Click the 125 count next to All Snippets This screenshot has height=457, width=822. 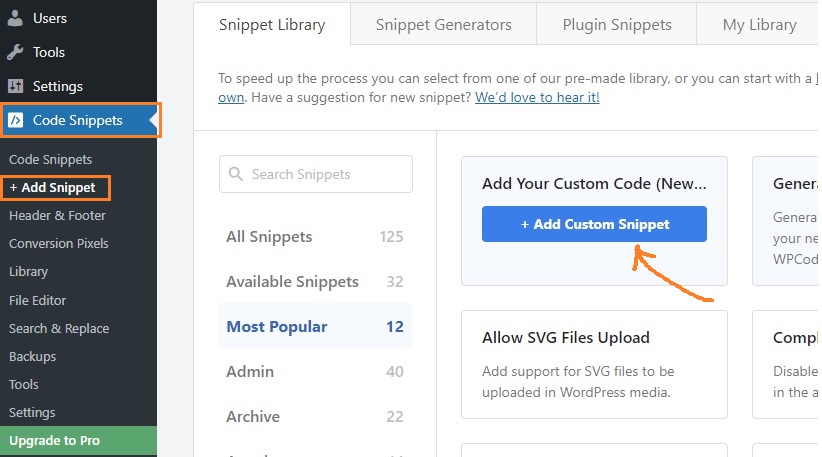(391, 237)
